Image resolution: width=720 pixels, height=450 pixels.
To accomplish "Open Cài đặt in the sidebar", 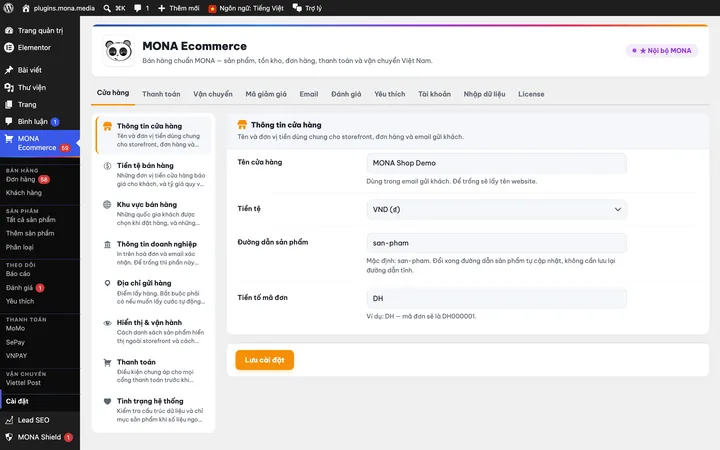I will [x=17, y=401].
